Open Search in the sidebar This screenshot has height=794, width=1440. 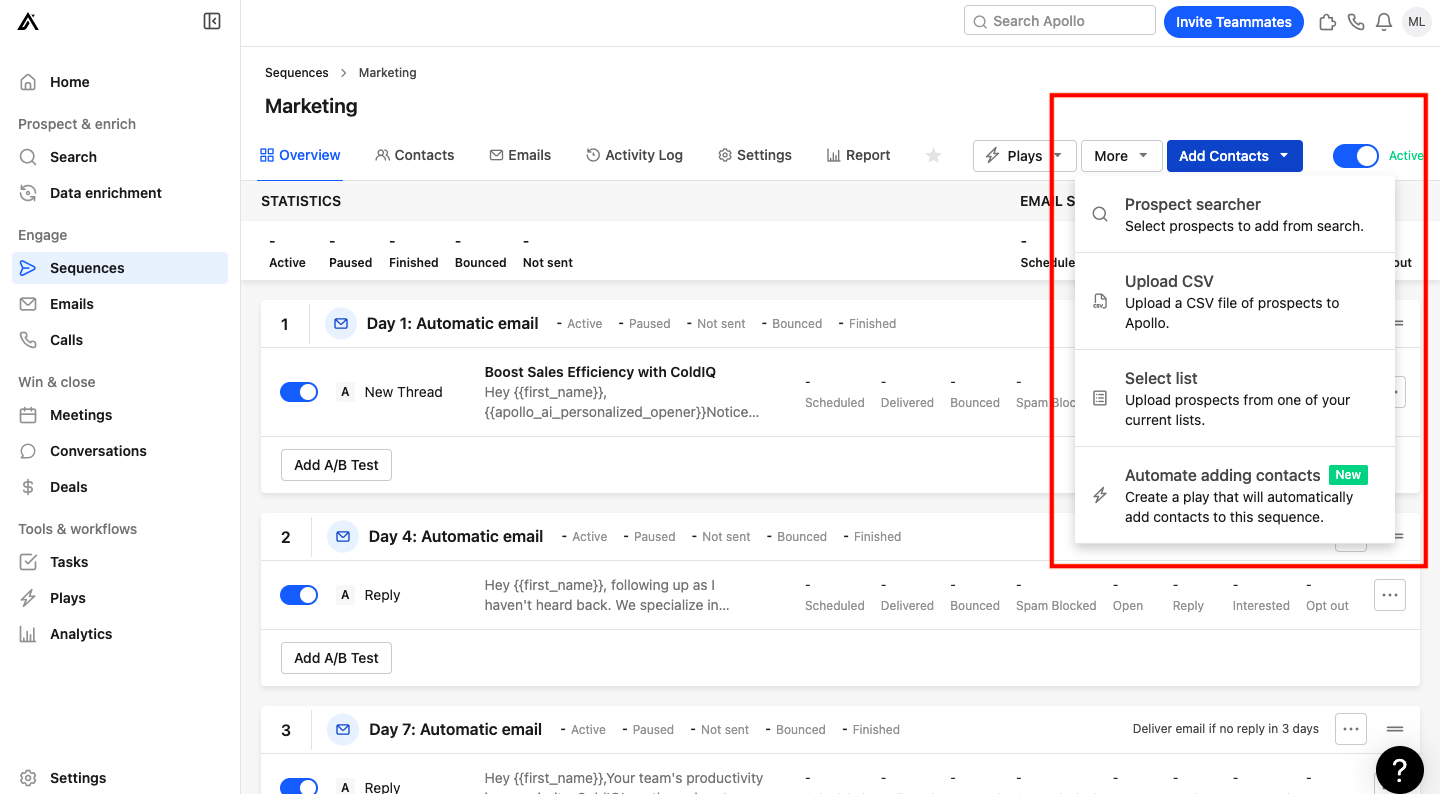(120, 157)
